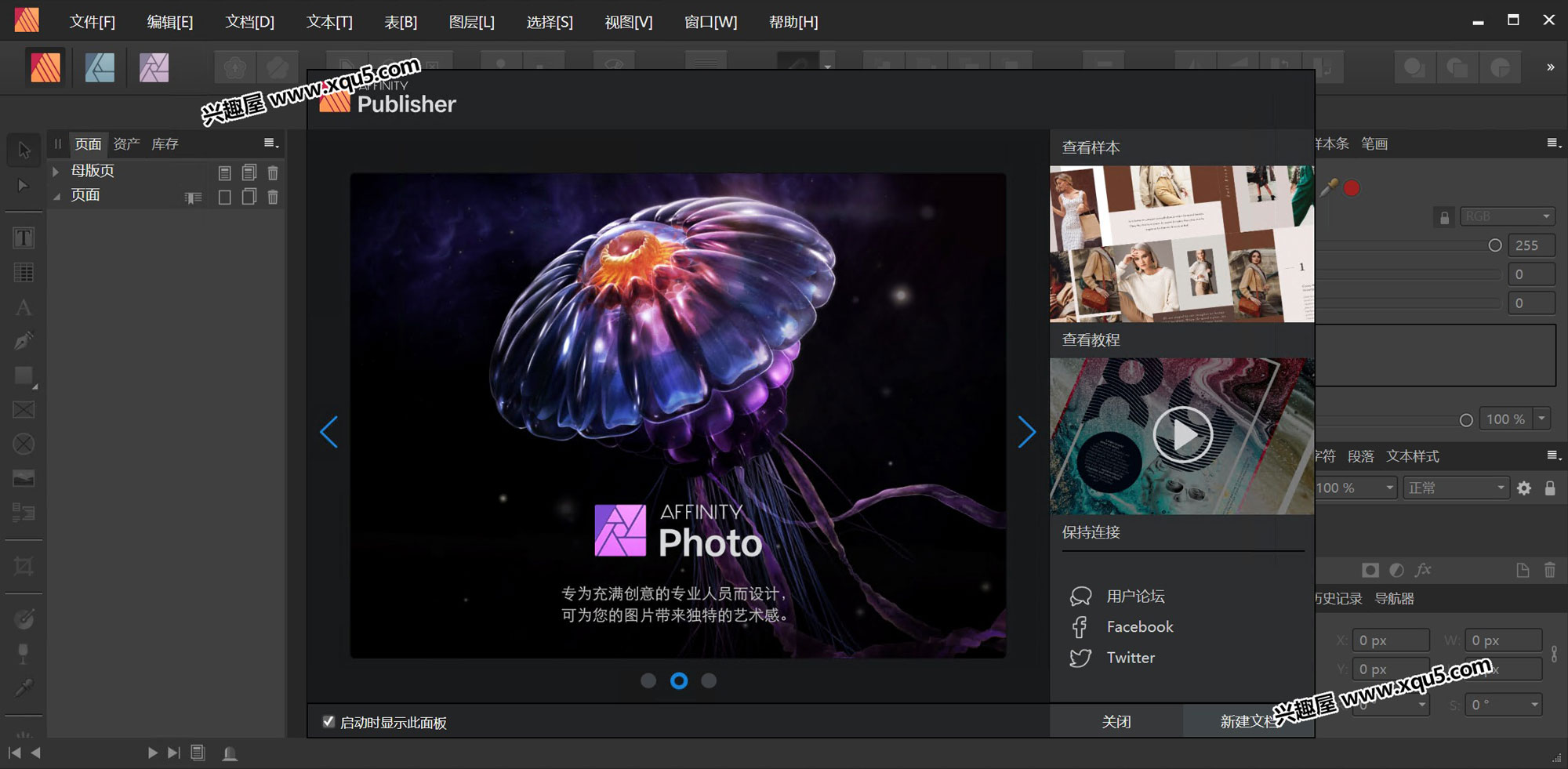Image resolution: width=1568 pixels, height=769 pixels.
Task: Jump to first page in status bar
Action: [14, 753]
